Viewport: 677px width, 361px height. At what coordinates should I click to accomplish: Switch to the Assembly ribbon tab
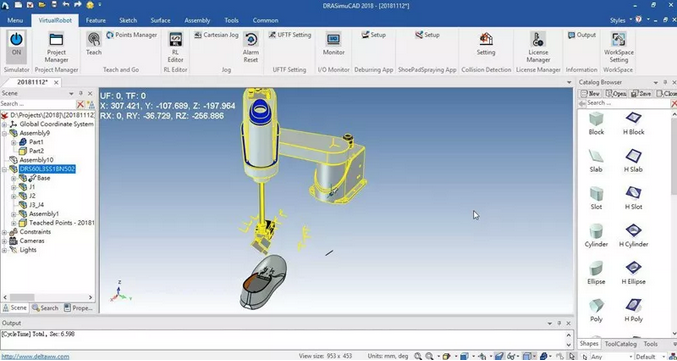coord(197,20)
